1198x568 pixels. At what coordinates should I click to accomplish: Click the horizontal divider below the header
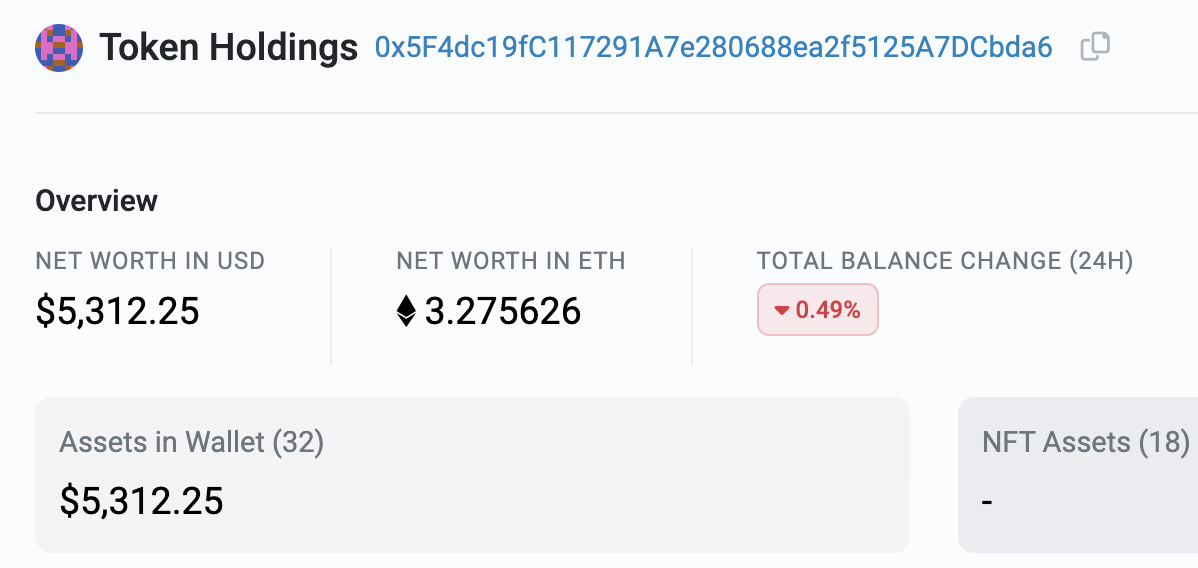click(x=617, y=113)
